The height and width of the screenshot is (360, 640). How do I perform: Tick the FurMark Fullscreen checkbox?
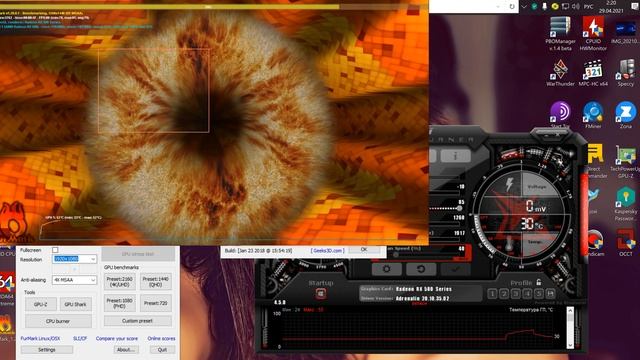pyautogui.click(x=55, y=249)
